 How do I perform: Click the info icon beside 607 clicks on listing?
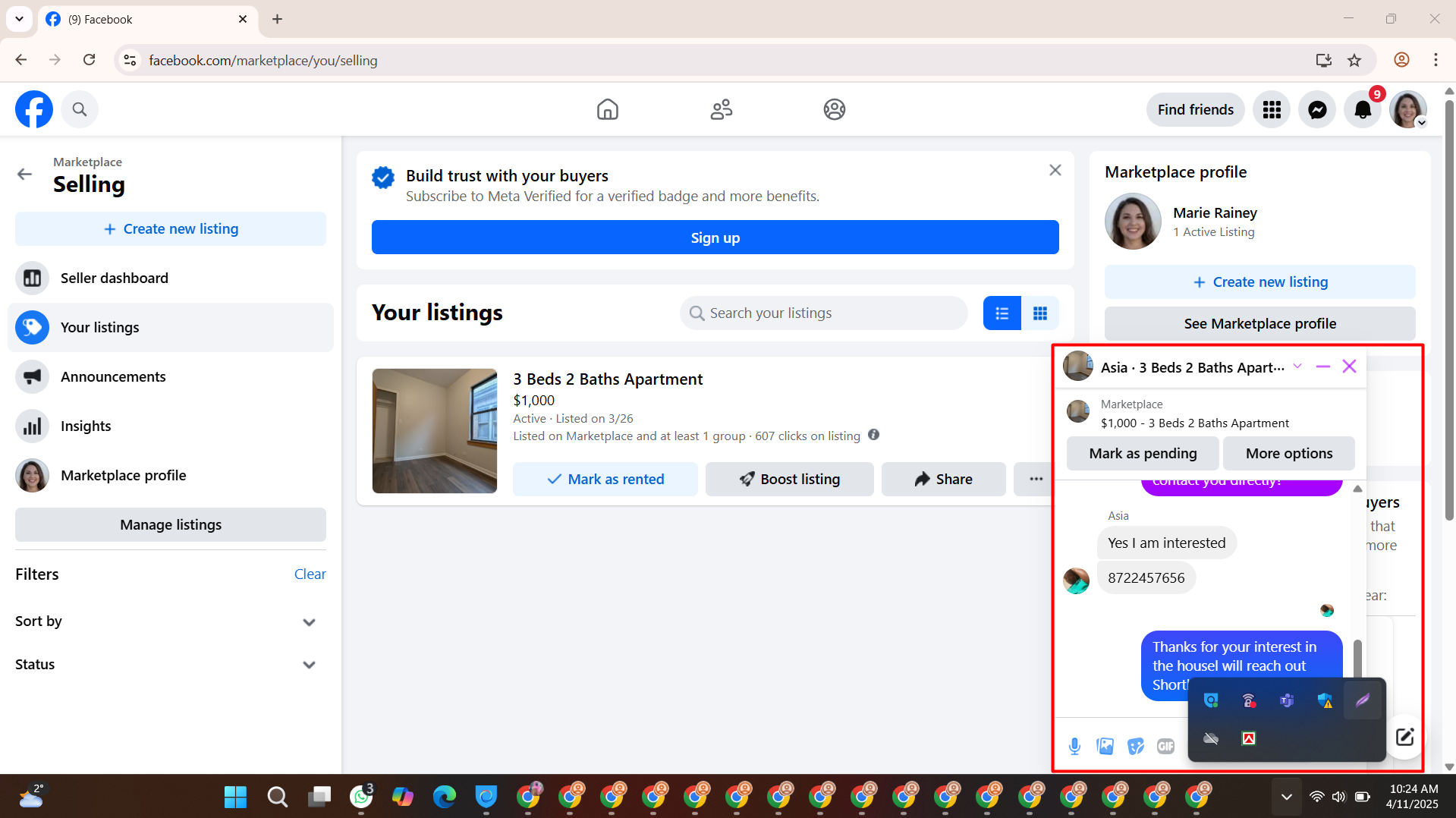873,435
